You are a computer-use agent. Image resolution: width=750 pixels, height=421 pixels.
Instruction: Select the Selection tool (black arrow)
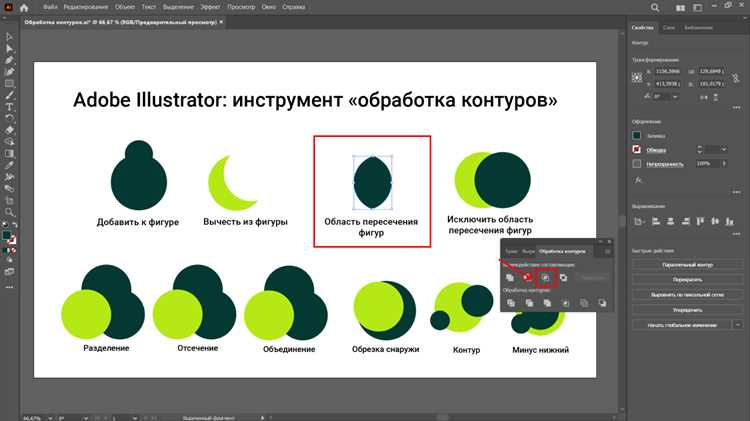(x=9, y=37)
